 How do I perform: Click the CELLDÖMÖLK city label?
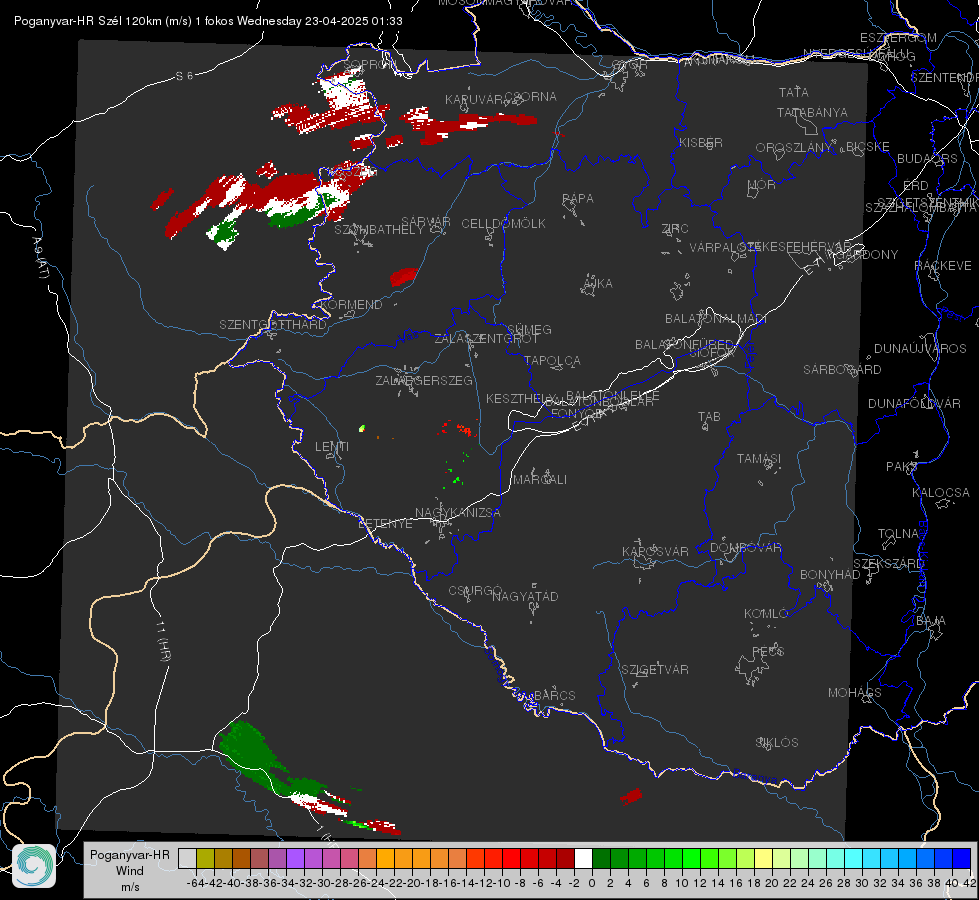point(503,224)
